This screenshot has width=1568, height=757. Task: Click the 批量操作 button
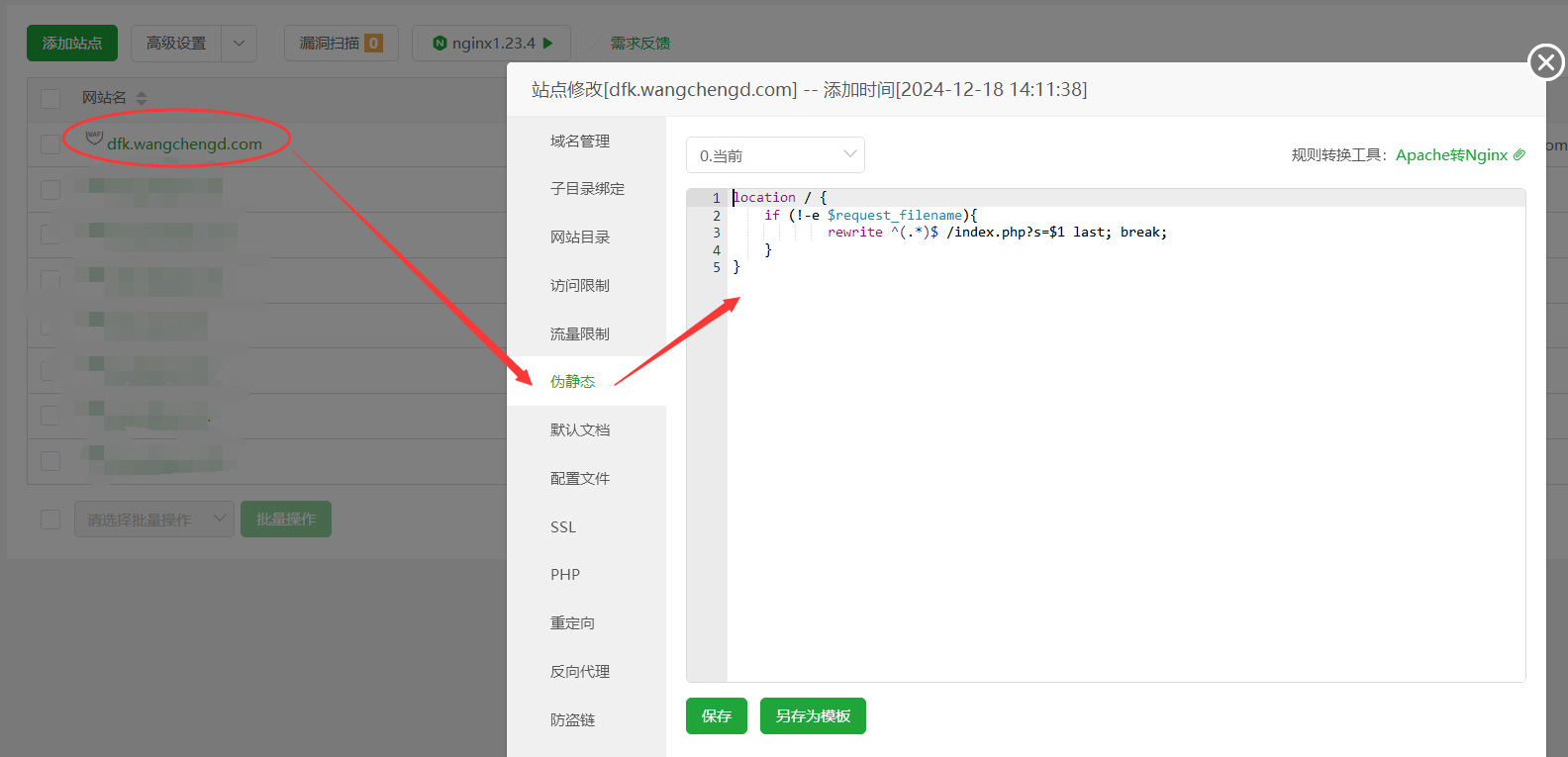pyautogui.click(x=286, y=519)
